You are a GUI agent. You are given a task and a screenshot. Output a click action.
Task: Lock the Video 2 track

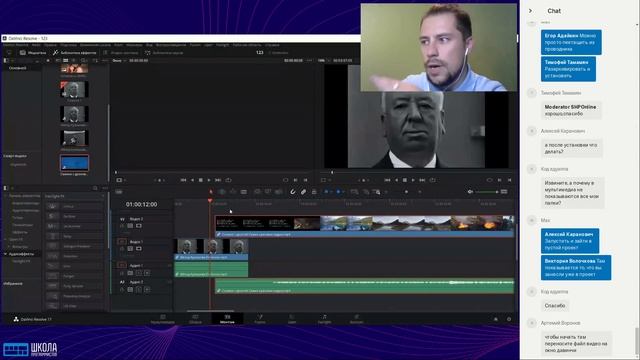click(x=122, y=226)
